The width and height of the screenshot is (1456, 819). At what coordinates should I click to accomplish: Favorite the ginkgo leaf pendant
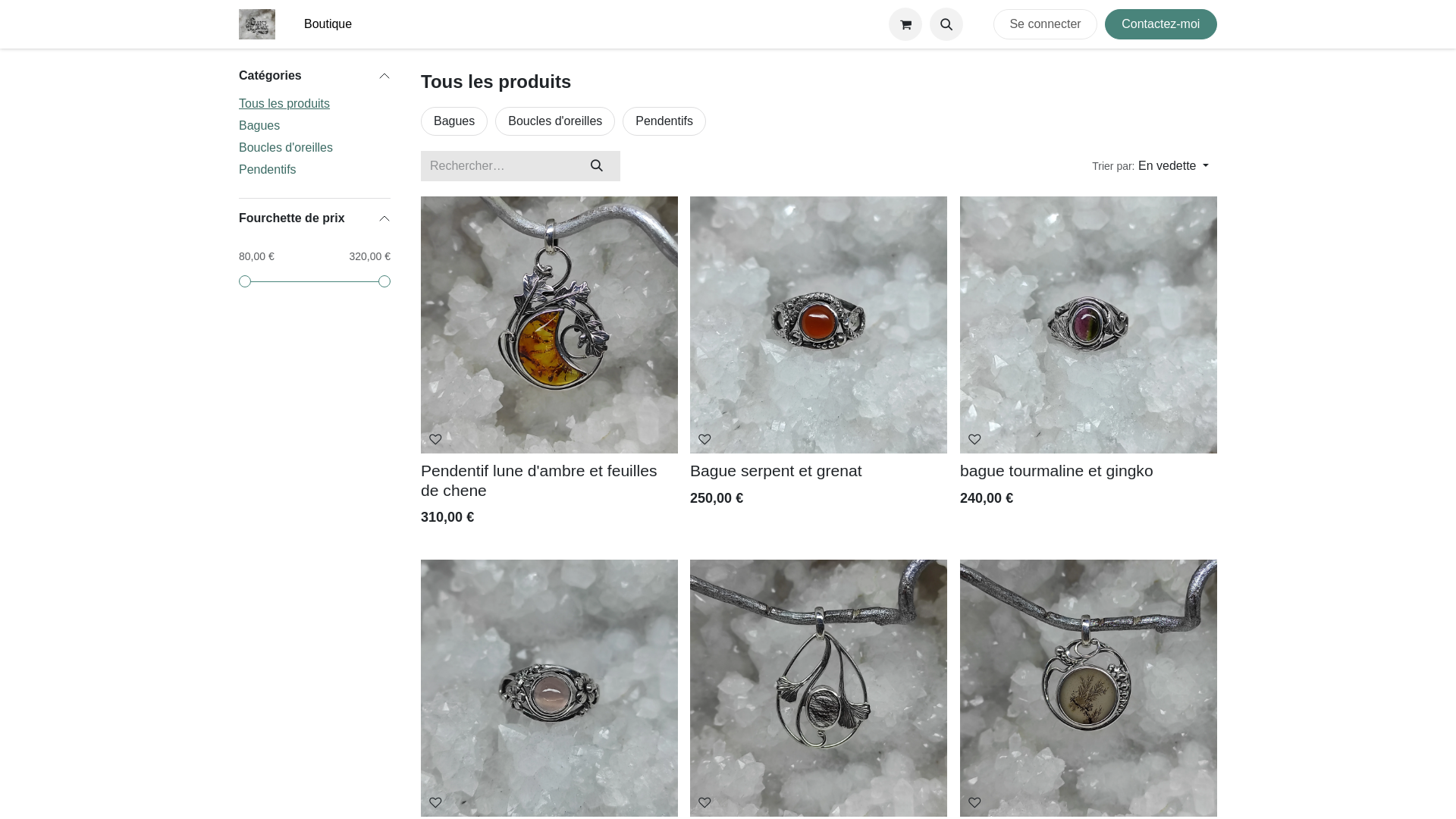[704, 802]
